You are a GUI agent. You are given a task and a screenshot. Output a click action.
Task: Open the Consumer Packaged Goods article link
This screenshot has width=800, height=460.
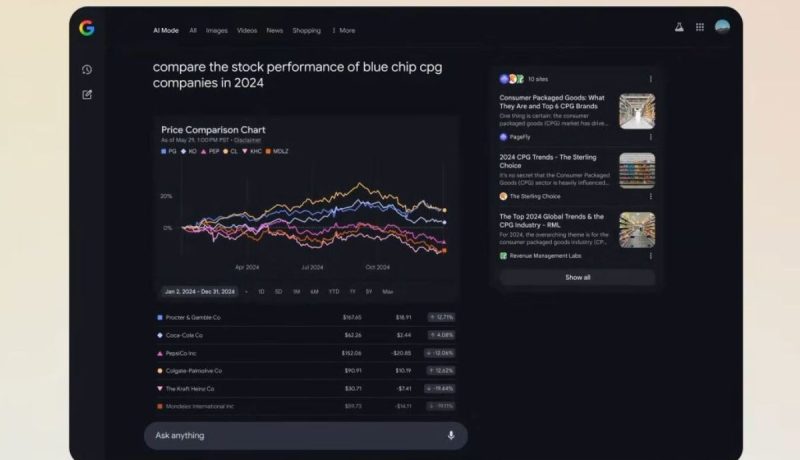click(552, 102)
